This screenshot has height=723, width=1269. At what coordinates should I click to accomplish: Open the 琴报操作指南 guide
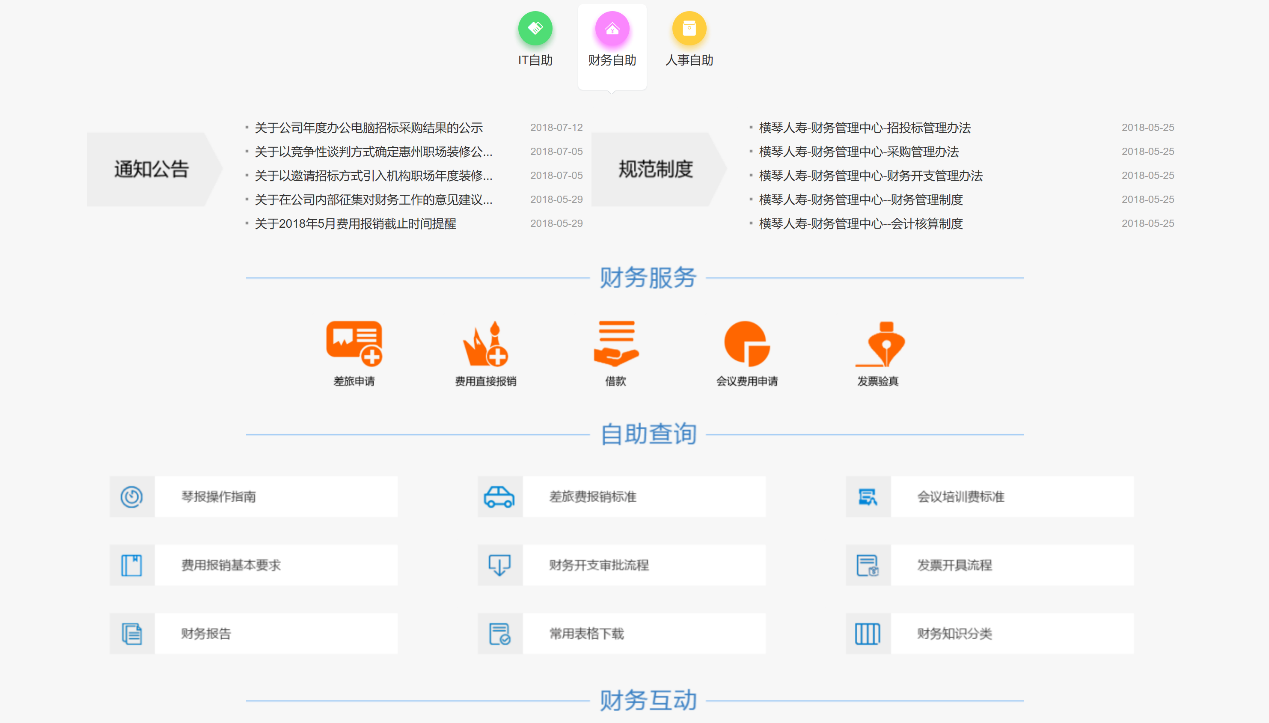coord(218,497)
